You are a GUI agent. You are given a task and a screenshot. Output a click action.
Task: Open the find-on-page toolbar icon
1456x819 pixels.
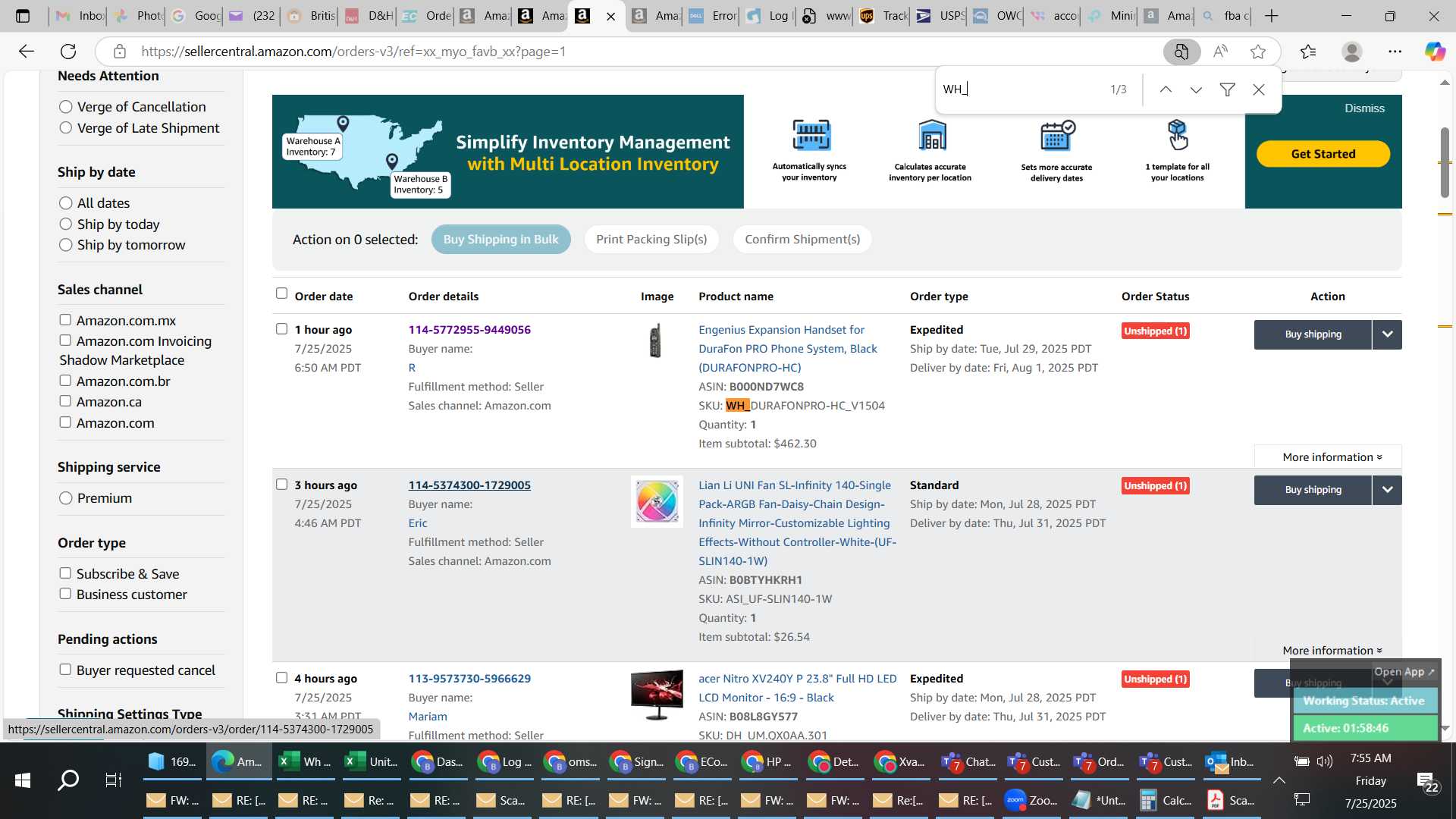click(1181, 52)
